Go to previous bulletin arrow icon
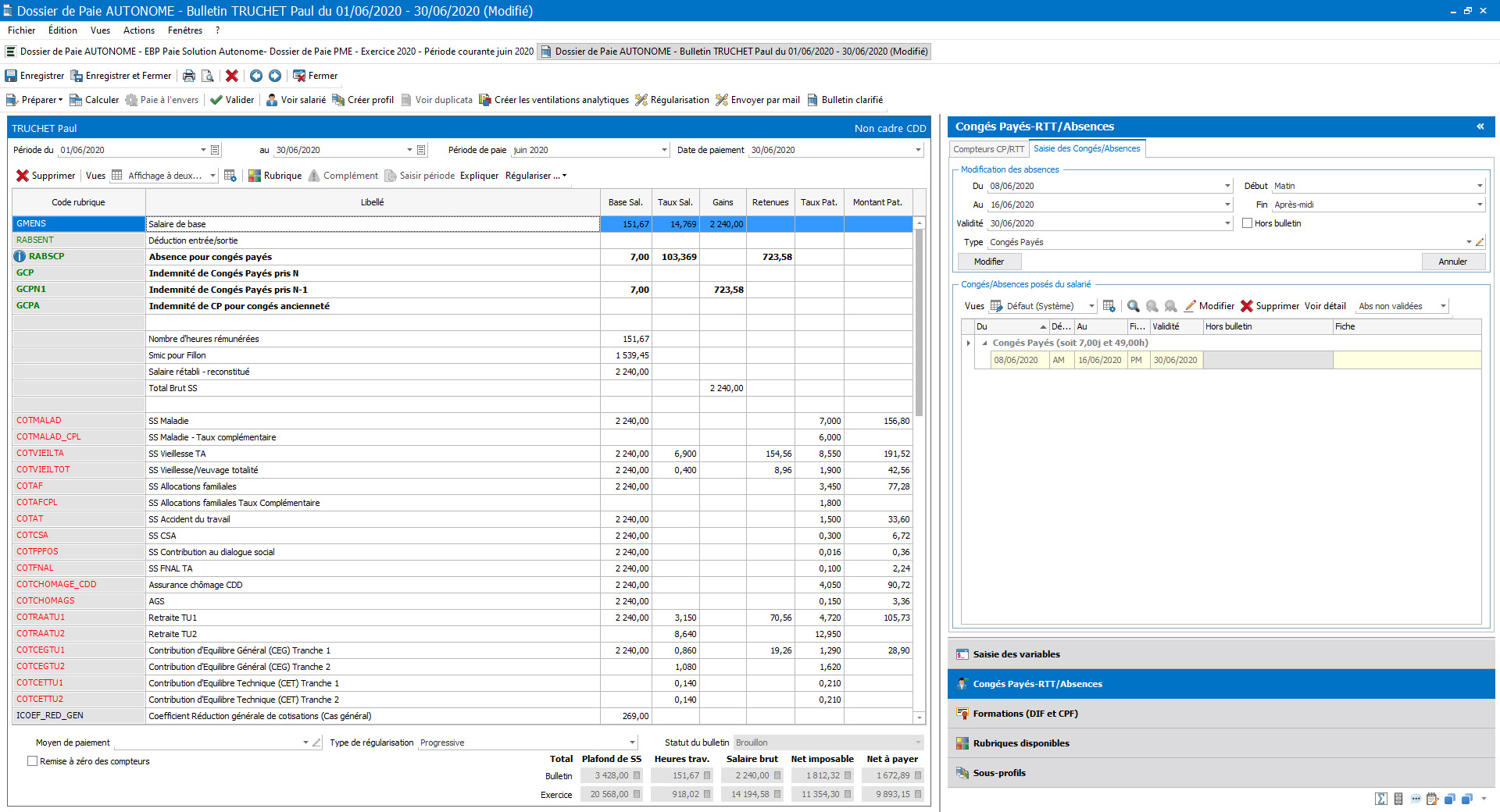The width and height of the screenshot is (1500, 812). click(x=256, y=76)
